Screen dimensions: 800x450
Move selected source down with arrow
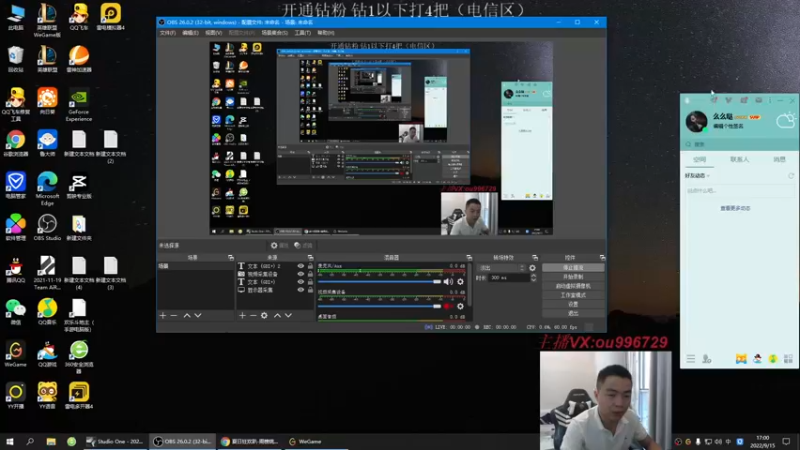[x=288, y=316]
